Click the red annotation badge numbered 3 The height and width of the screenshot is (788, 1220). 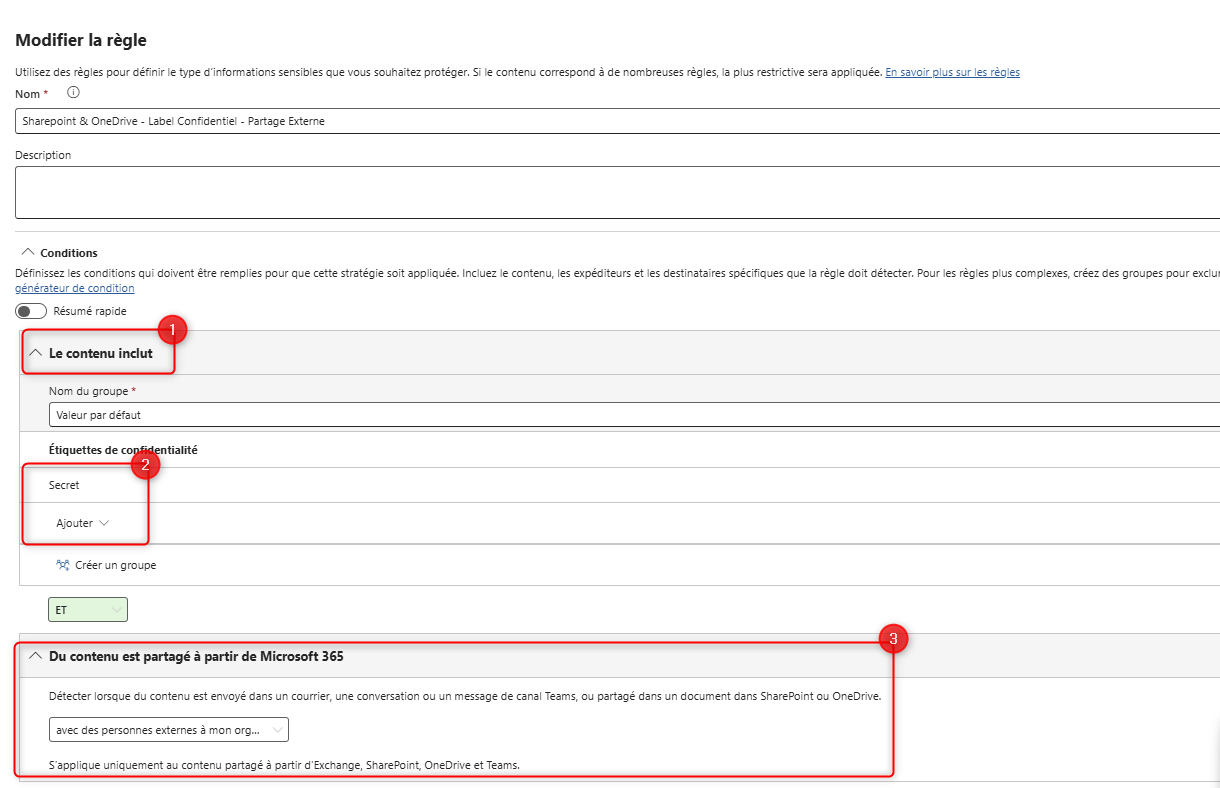(893, 639)
